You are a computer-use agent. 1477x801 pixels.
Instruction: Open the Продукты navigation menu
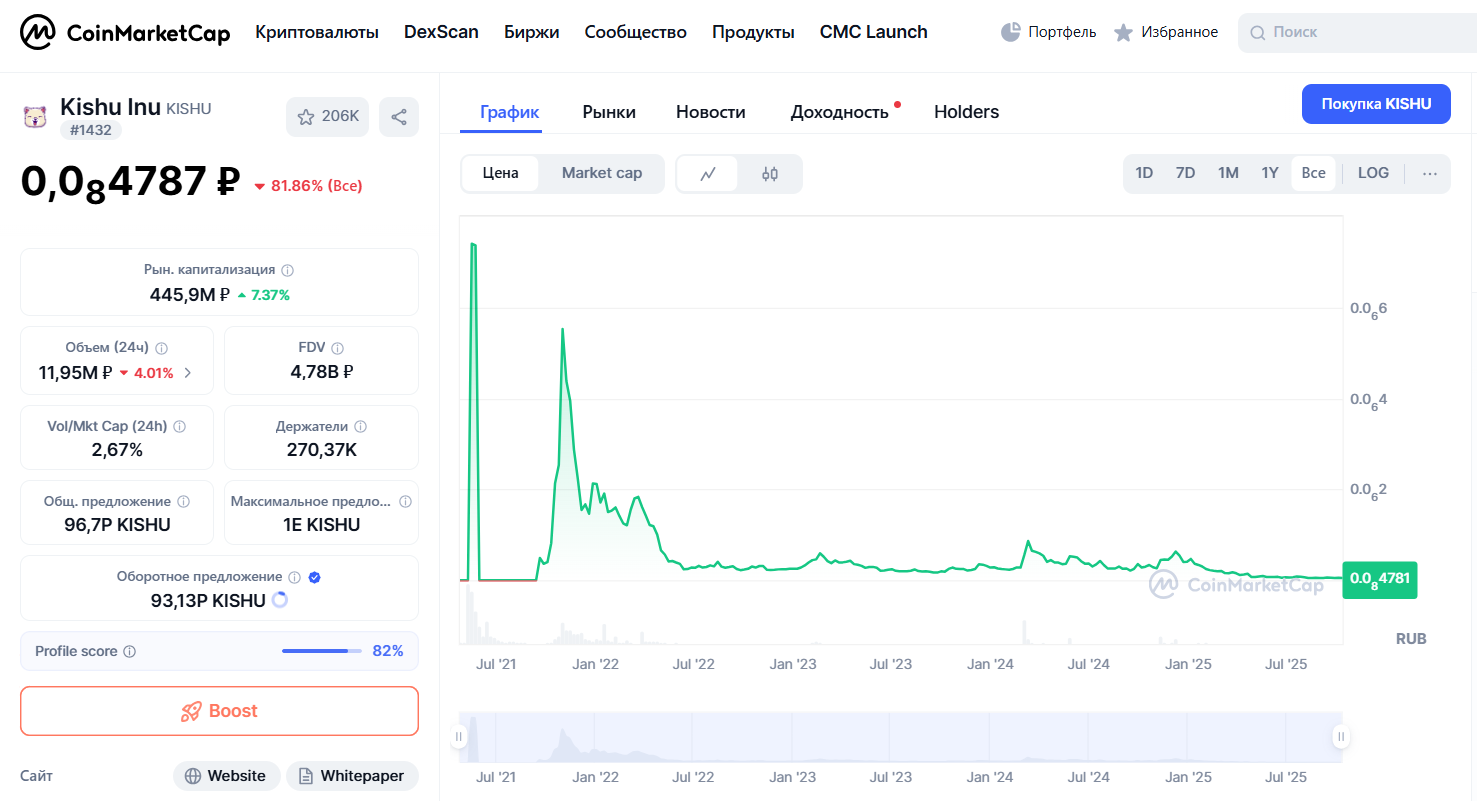pyautogui.click(x=753, y=32)
